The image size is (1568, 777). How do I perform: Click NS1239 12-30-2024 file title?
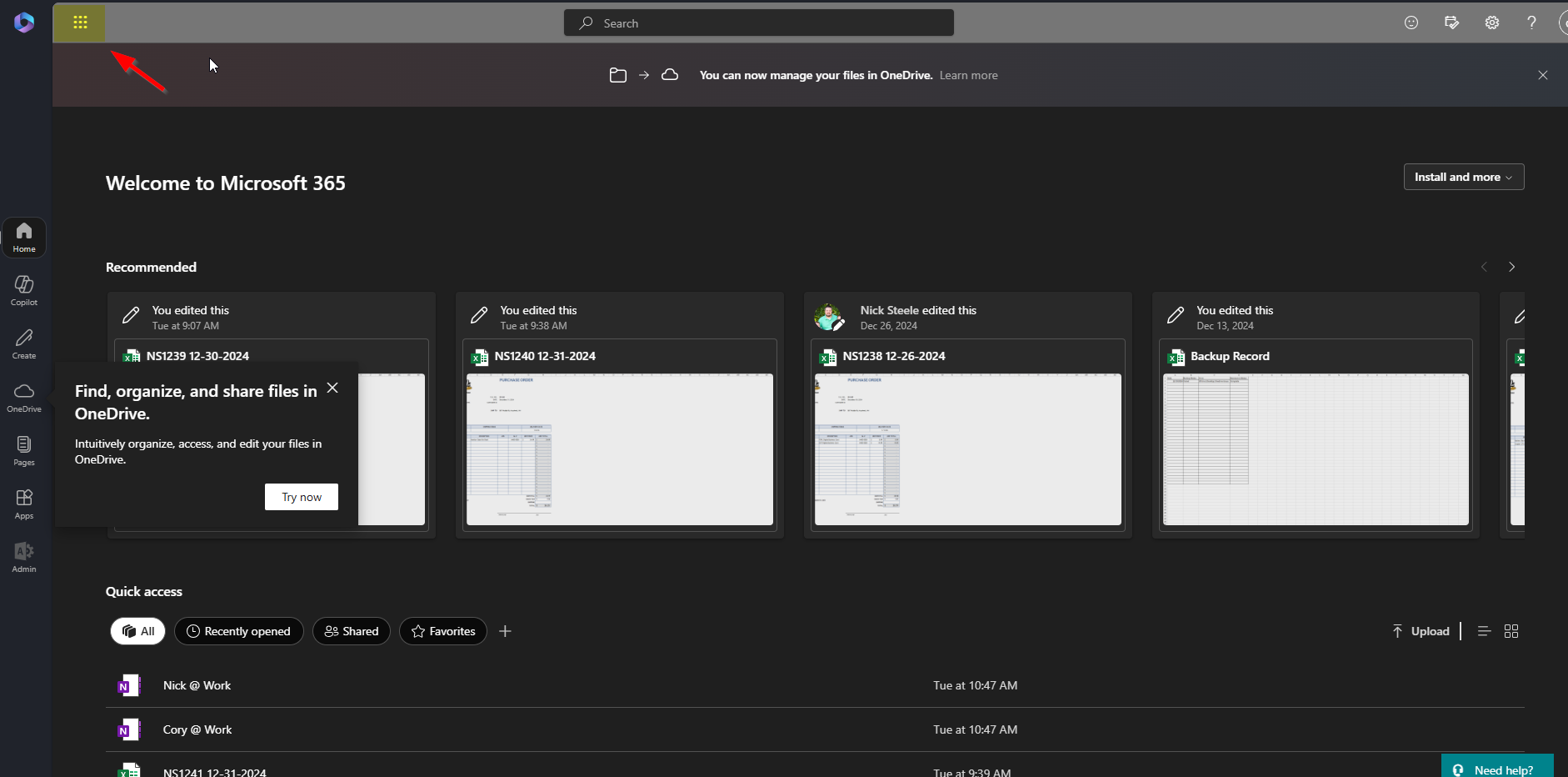(197, 356)
